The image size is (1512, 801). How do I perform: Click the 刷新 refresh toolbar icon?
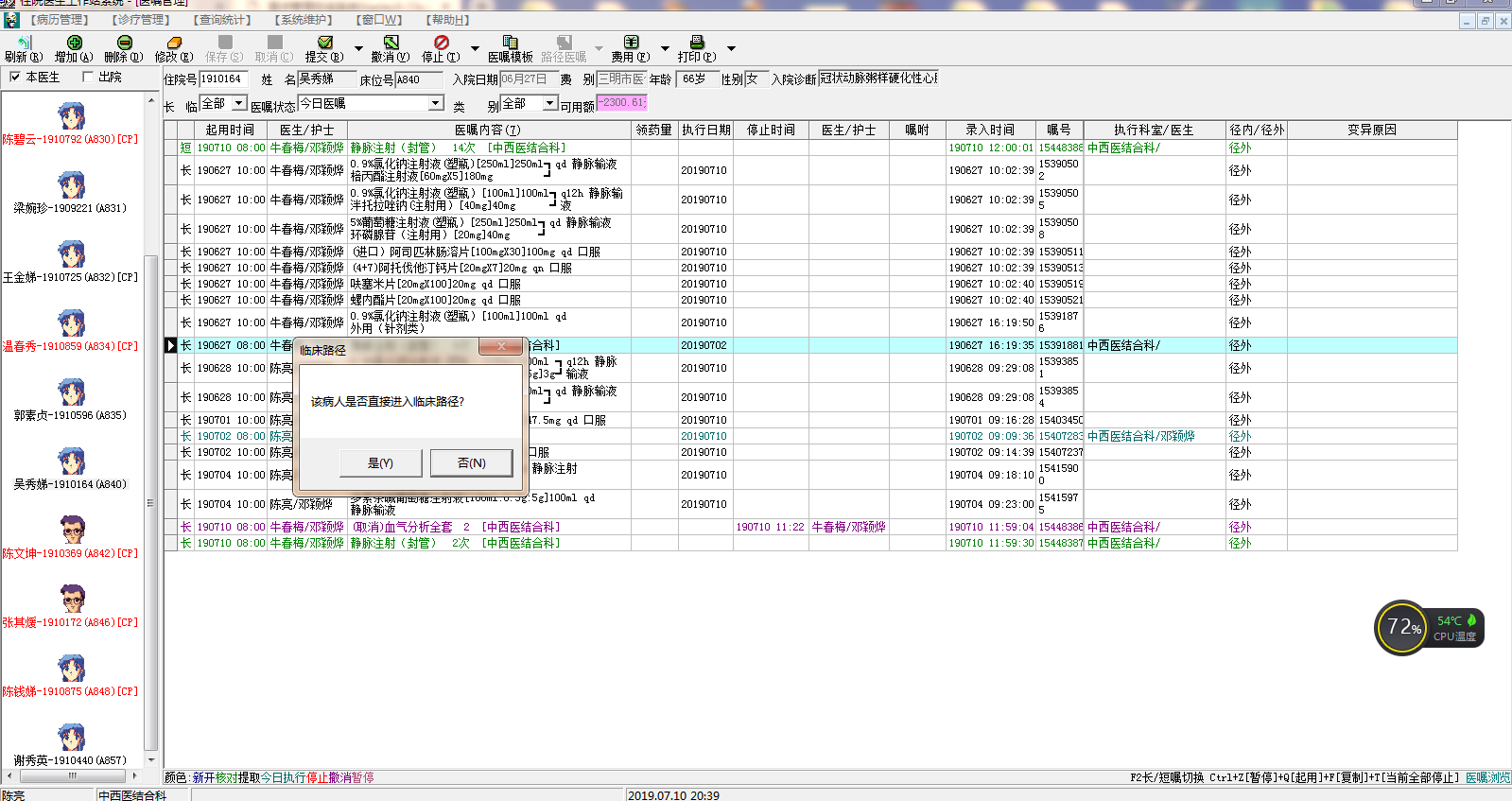click(x=24, y=43)
